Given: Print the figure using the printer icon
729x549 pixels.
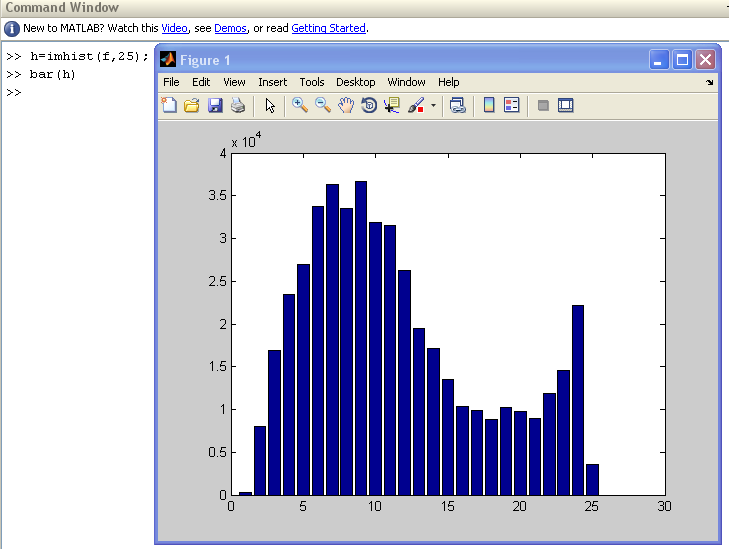Looking at the screenshot, I should click(238, 106).
